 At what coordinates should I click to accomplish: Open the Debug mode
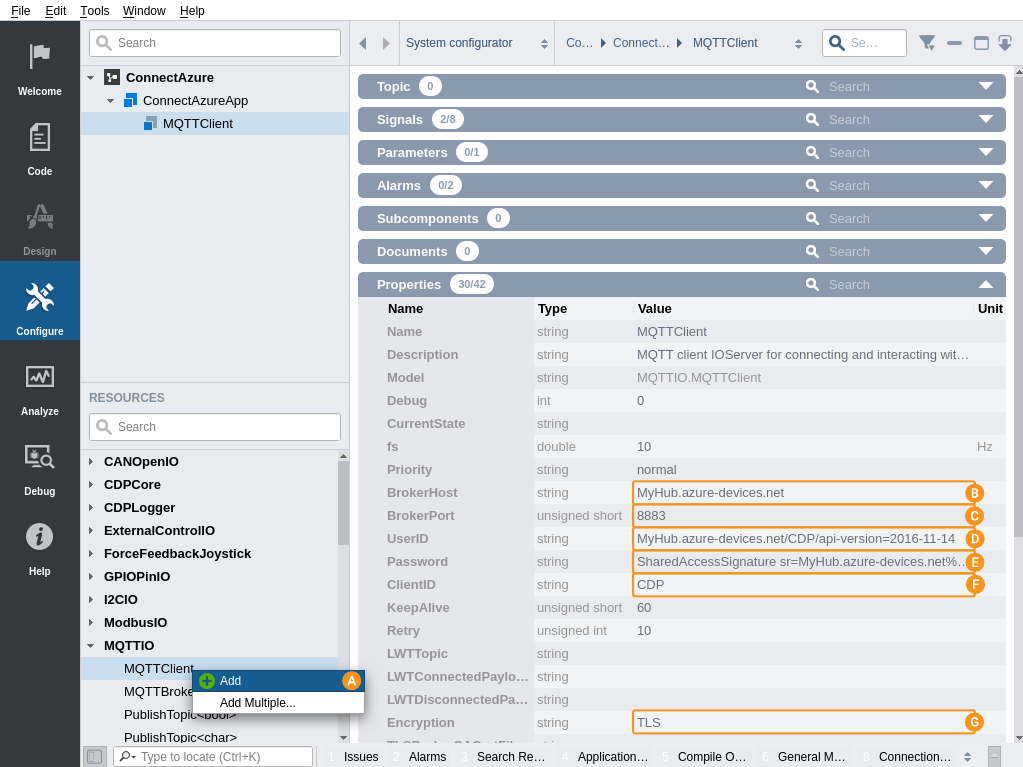(40, 466)
